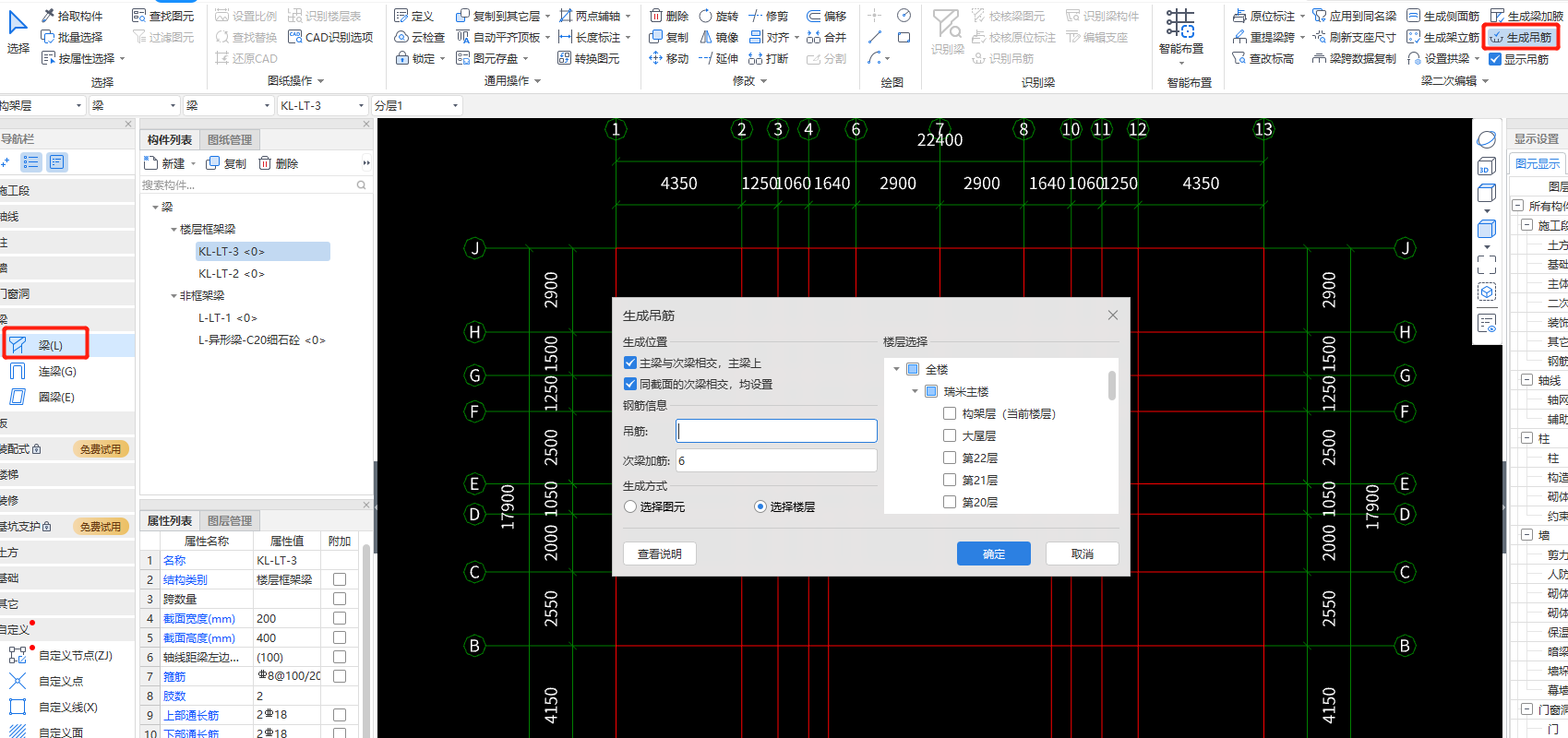Viewport: 1568px width, 738px height.
Task: Toggle 主梁与次梁相交,主梁上 checkbox
Action: 630,363
